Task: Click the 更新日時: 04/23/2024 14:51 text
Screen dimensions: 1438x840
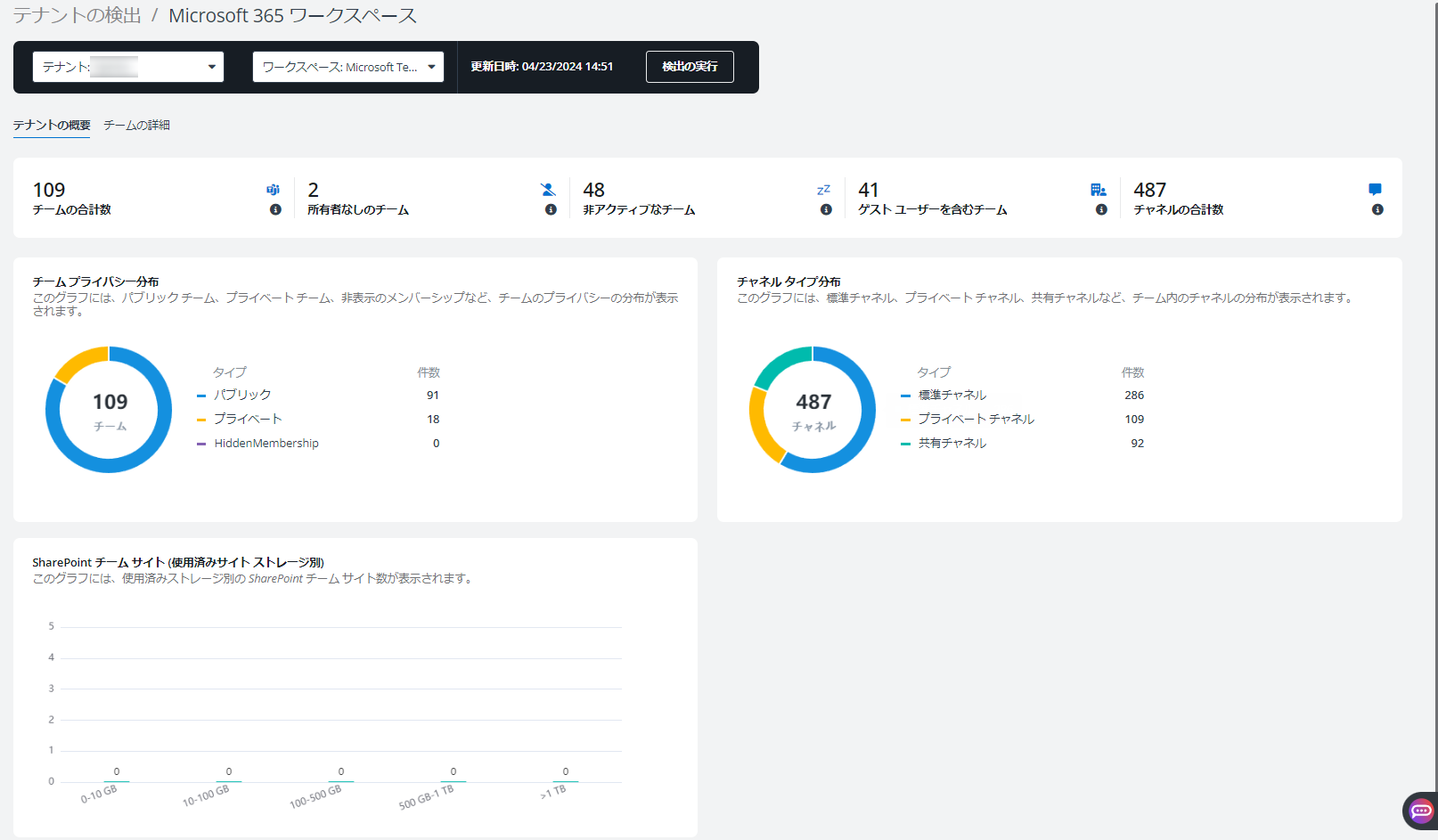Action: point(542,67)
